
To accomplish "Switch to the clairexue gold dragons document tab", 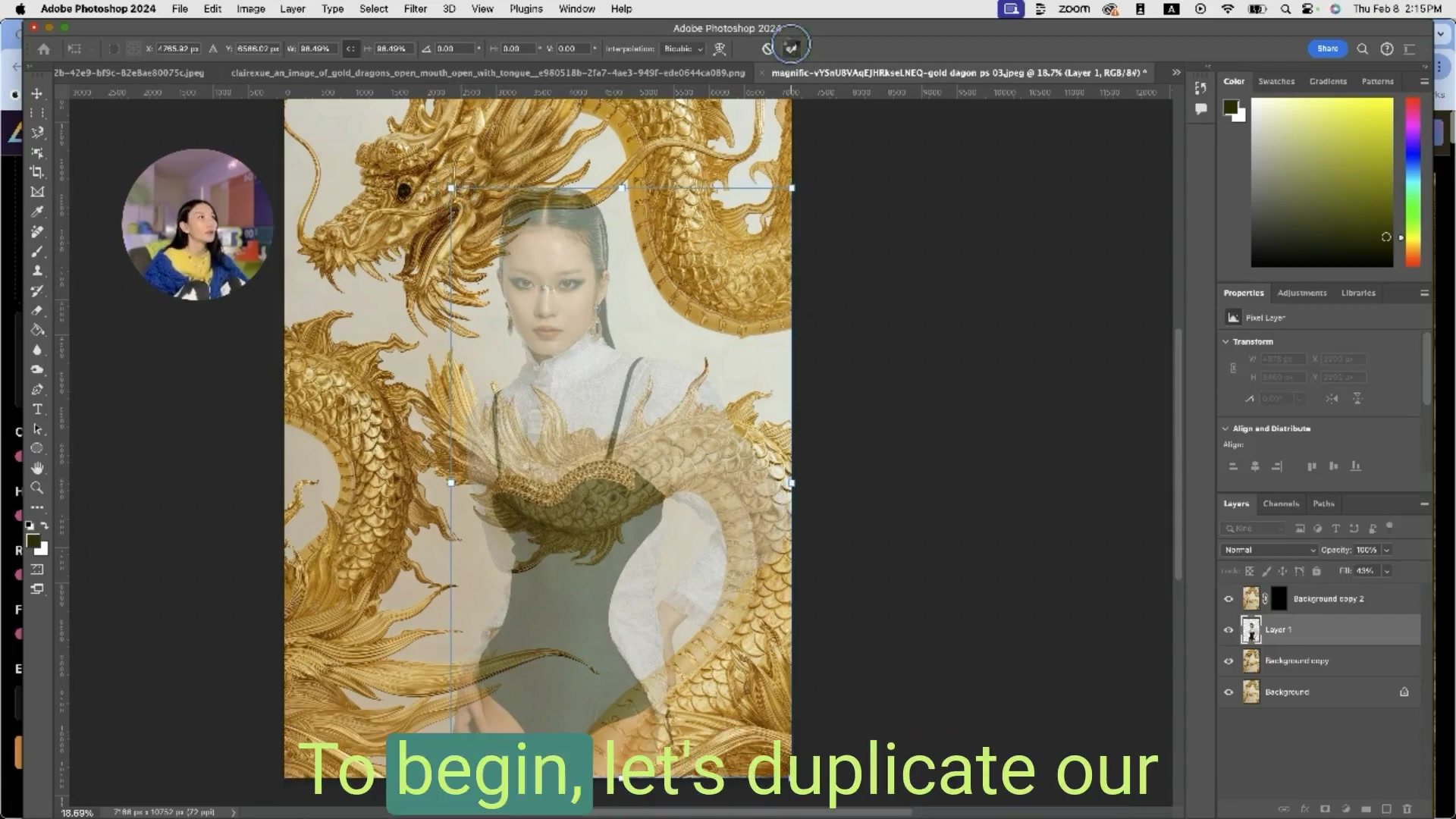I will click(488, 73).
